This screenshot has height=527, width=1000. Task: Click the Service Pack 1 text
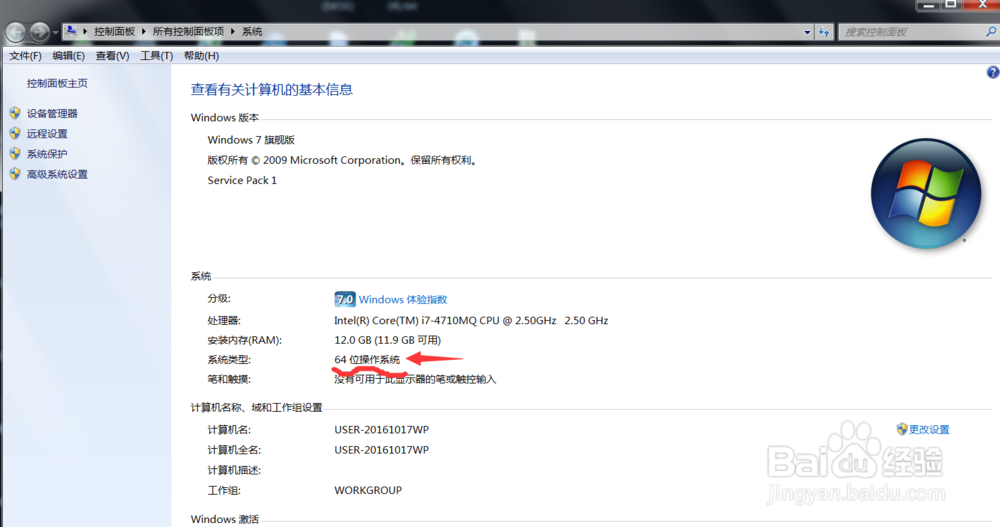pos(242,181)
